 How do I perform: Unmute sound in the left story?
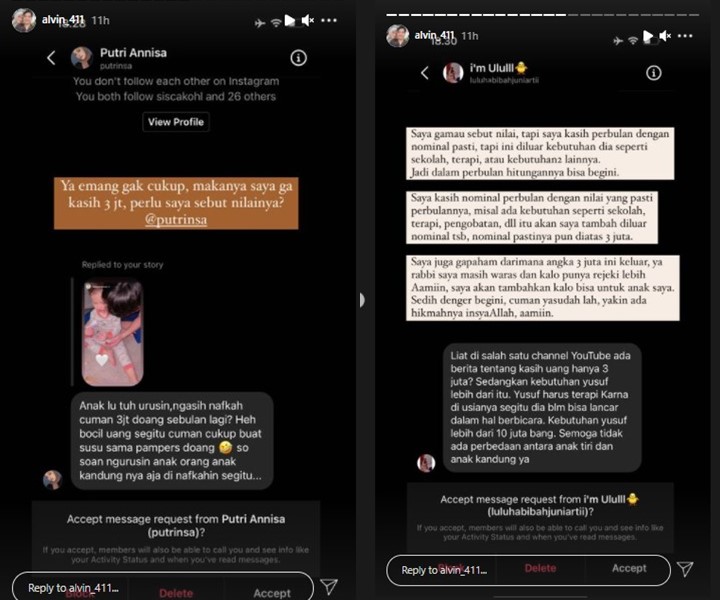click(308, 20)
